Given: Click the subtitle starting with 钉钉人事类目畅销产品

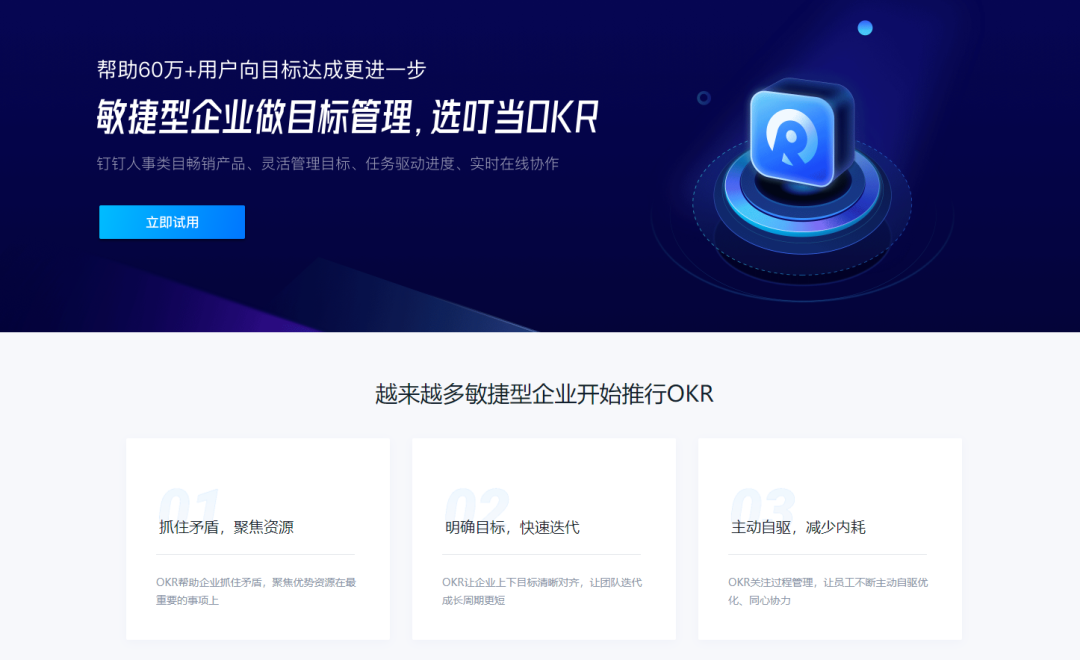Looking at the screenshot, I should pyautogui.click(x=327, y=163).
